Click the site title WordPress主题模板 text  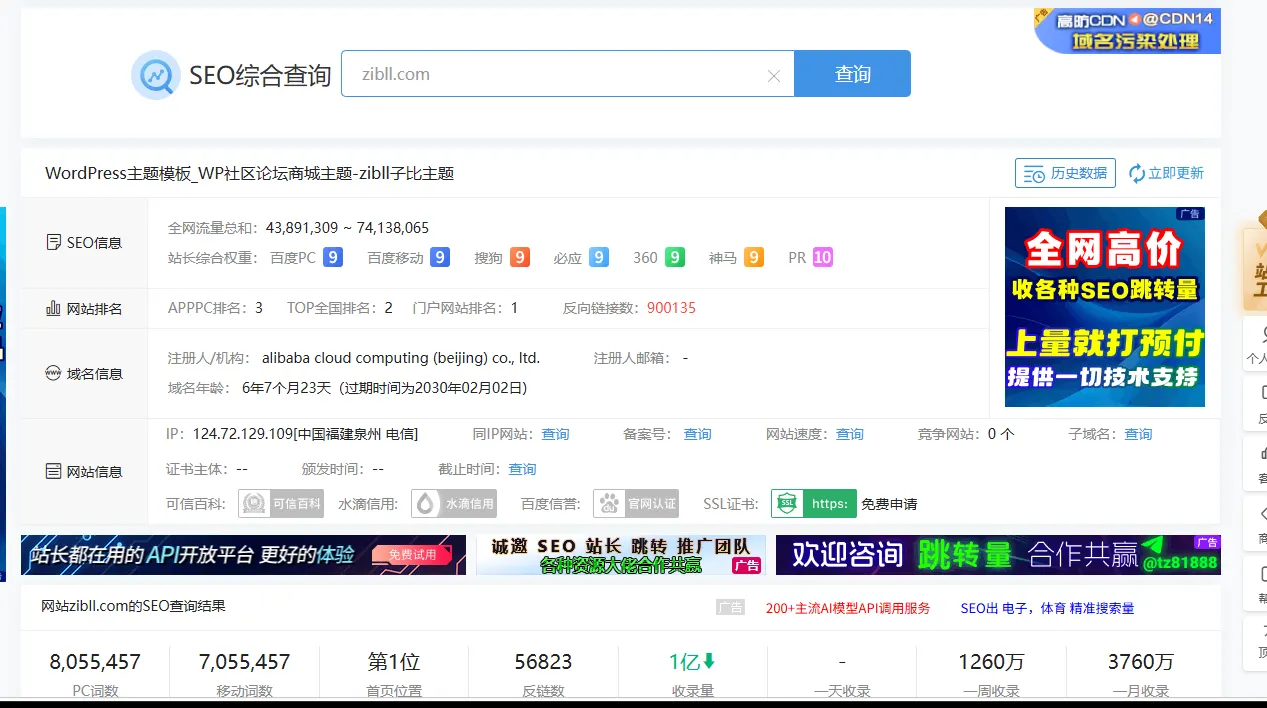[x=250, y=173]
